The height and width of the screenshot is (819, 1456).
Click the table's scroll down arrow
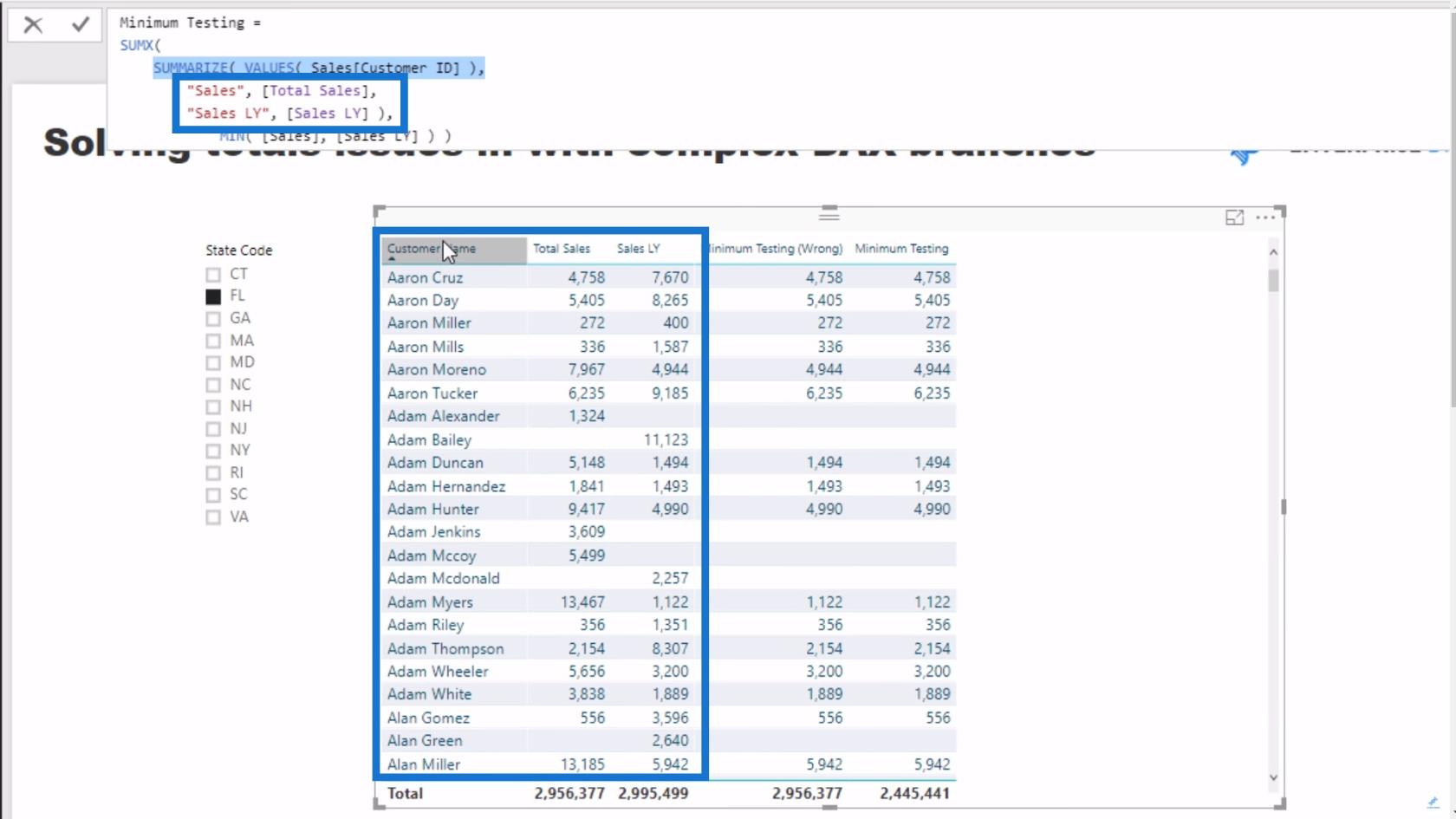click(x=1273, y=777)
